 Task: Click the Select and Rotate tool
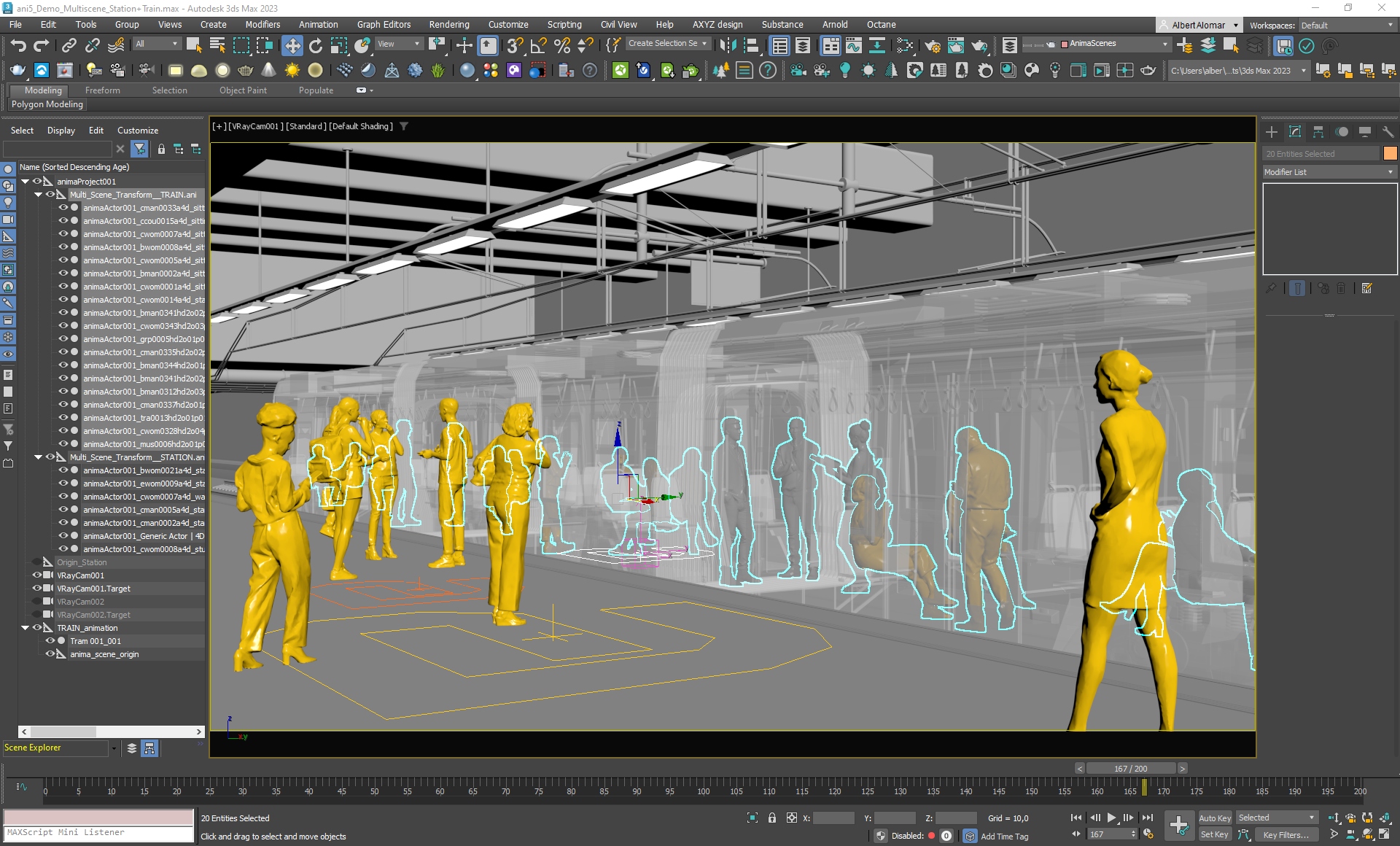click(x=315, y=46)
